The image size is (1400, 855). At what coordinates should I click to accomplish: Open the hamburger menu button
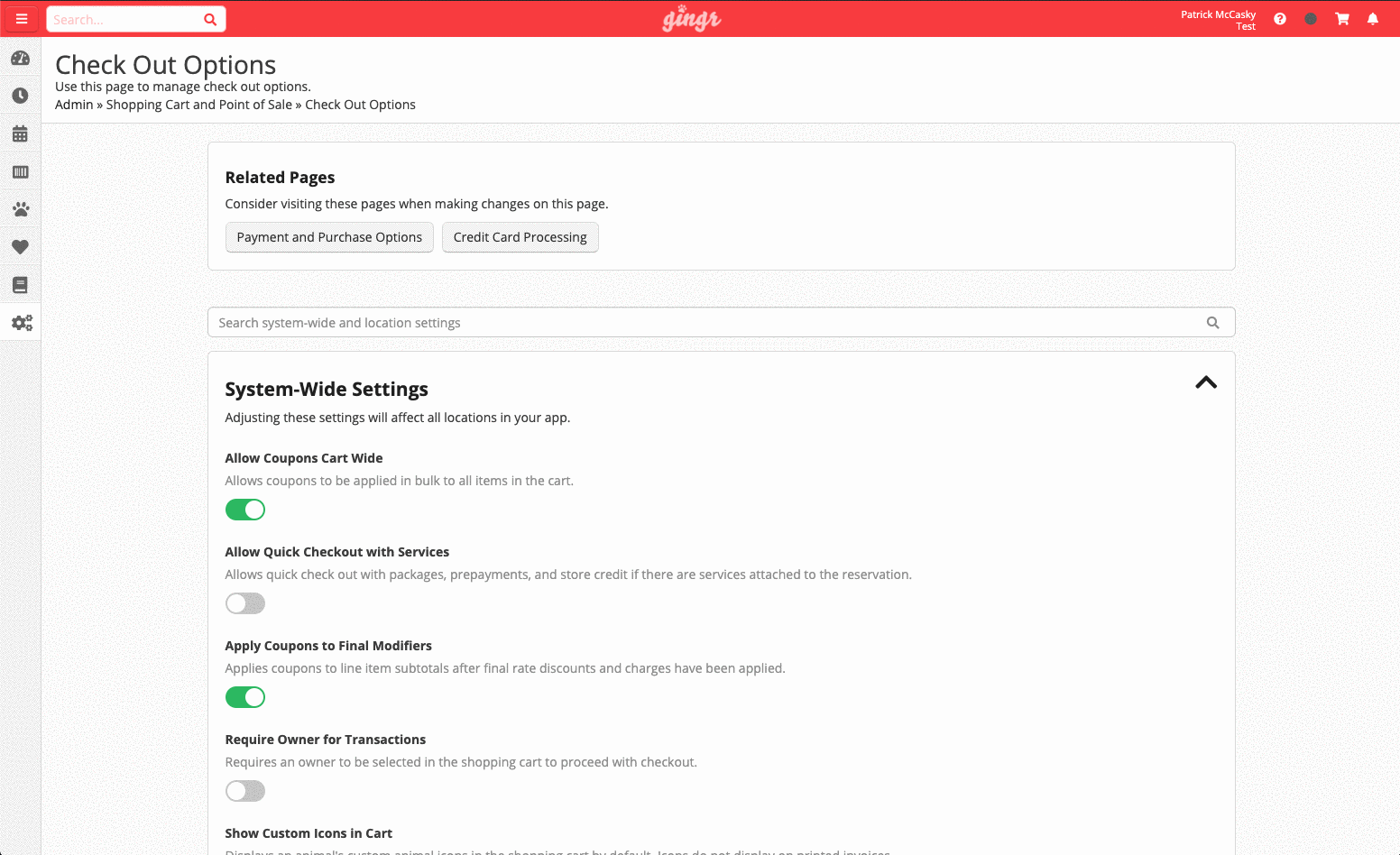pos(22,19)
